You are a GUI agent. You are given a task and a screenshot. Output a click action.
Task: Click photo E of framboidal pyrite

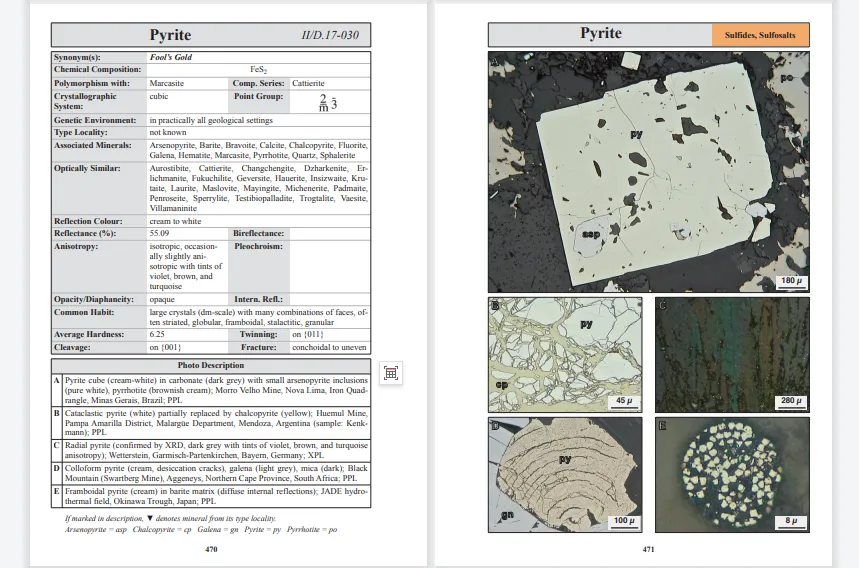click(731, 474)
